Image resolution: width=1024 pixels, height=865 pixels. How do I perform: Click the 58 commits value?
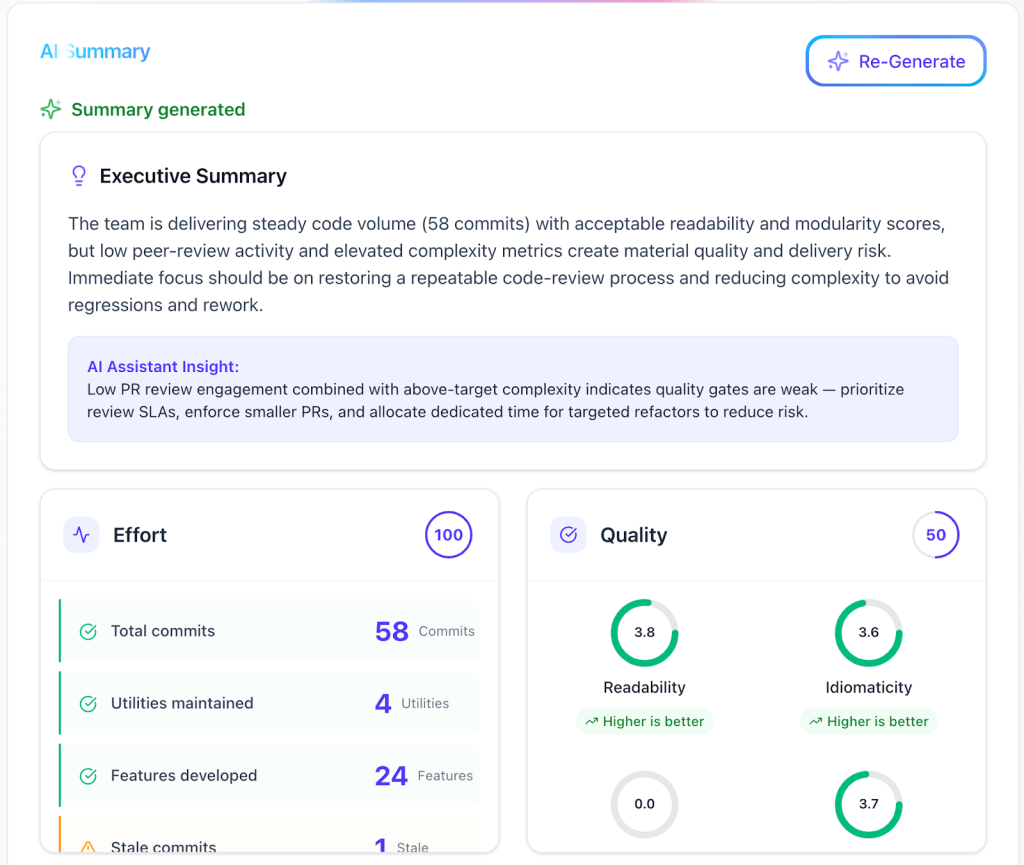(392, 631)
